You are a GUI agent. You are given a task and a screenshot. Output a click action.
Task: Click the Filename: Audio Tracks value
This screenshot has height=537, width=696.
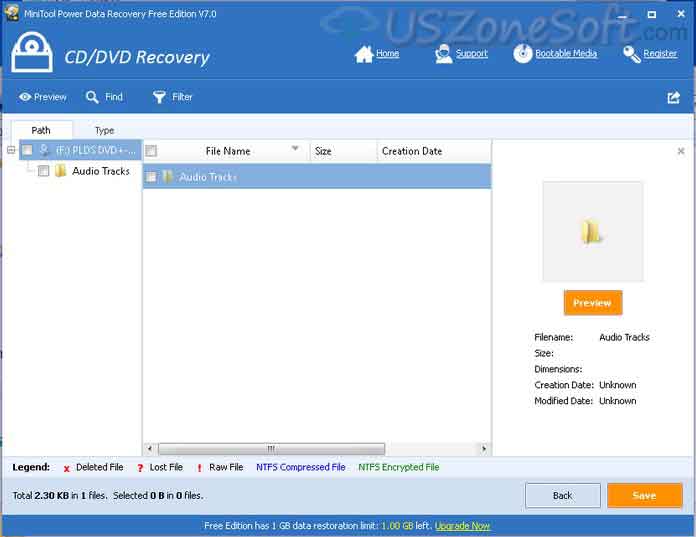coord(624,337)
